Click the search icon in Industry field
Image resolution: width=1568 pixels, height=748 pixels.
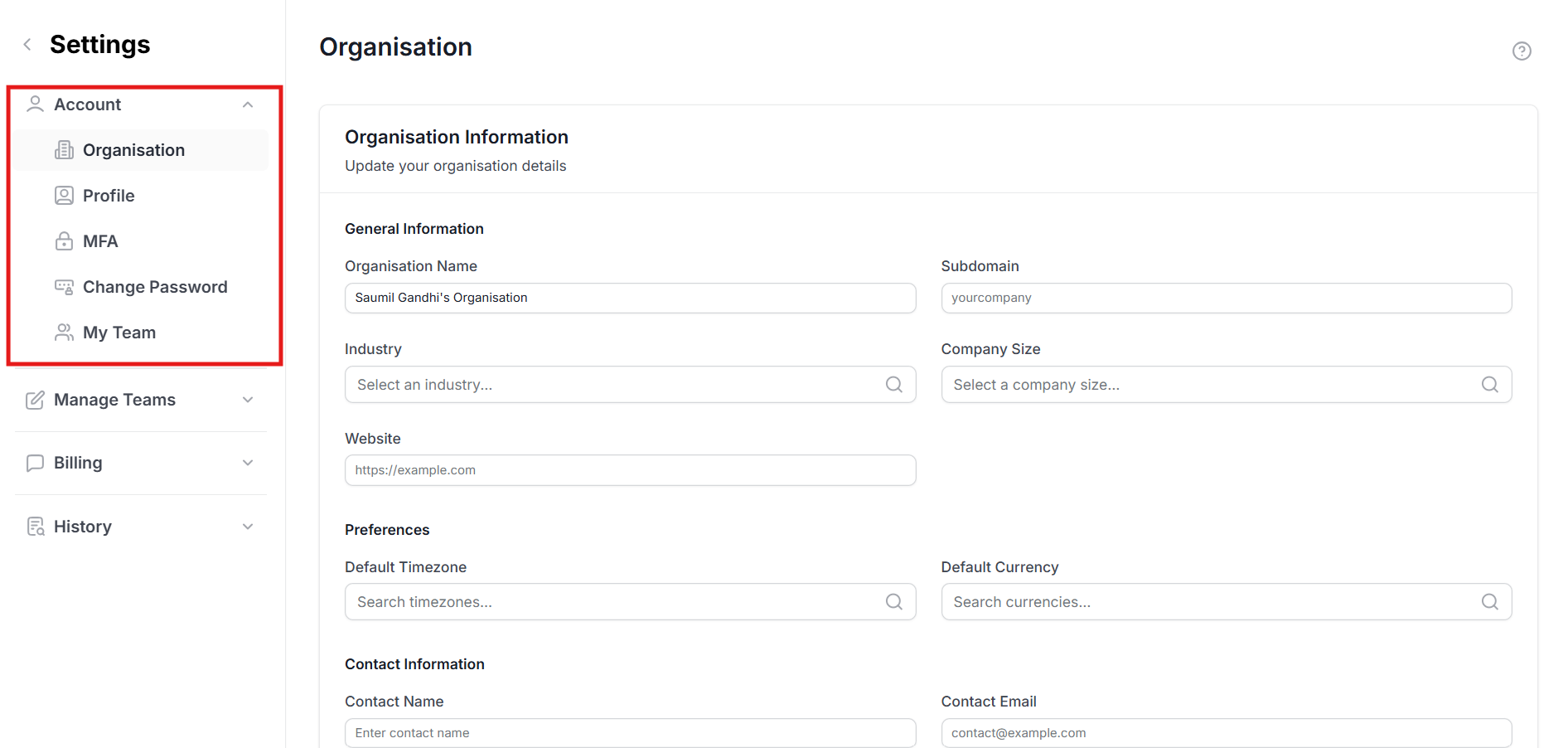893,385
